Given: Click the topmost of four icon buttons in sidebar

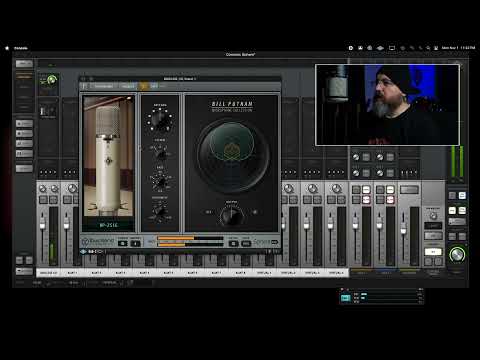Looking at the screenshot, I should click(x=24, y=124).
